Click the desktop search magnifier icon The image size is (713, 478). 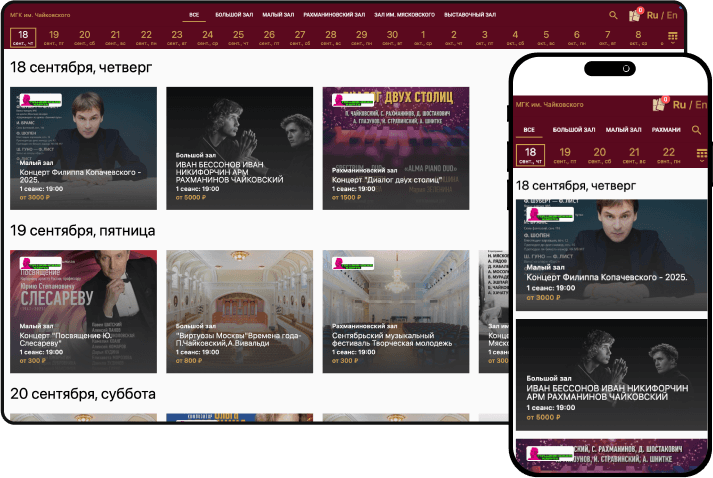point(614,16)
